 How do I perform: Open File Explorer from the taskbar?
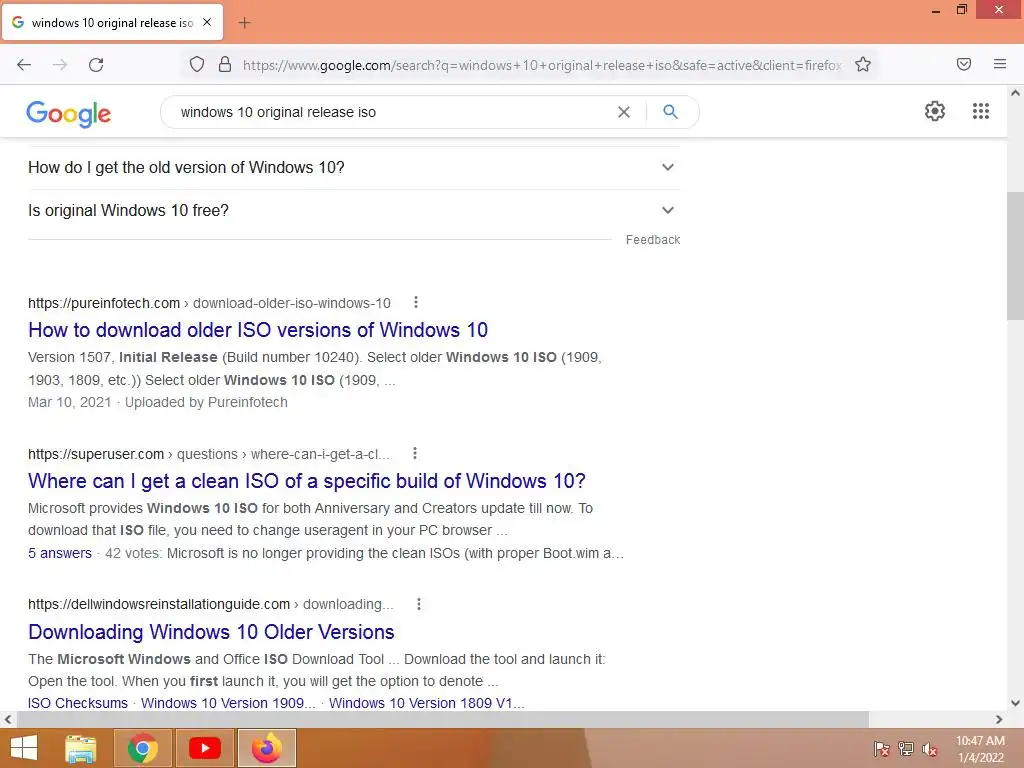81,748
